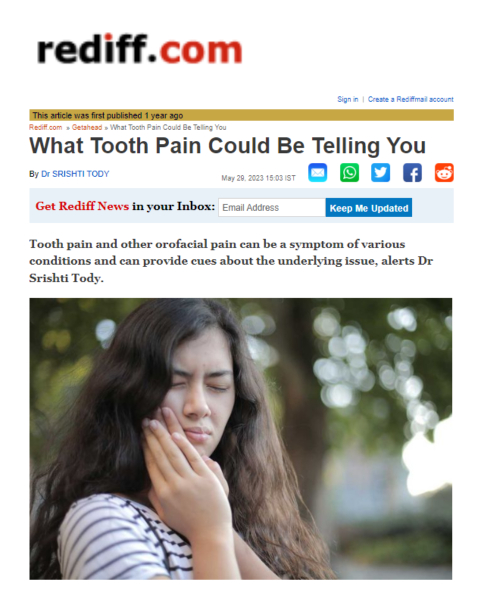Viewport: 500px width, 600px height.
Task: Click the rediff.com logo
Action: (x=140, y=49)
